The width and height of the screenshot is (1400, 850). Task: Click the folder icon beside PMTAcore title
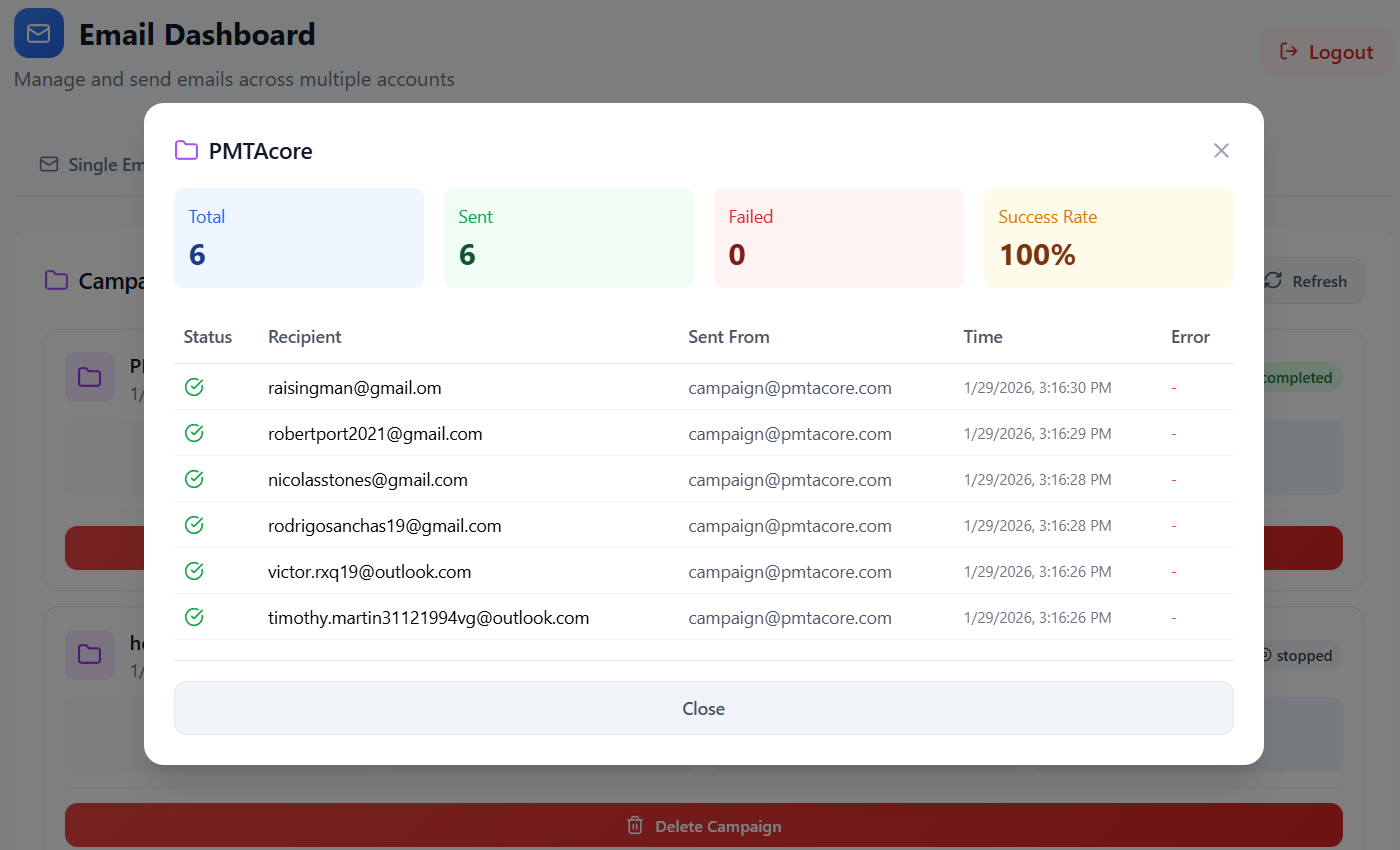[x=186, y=149]
